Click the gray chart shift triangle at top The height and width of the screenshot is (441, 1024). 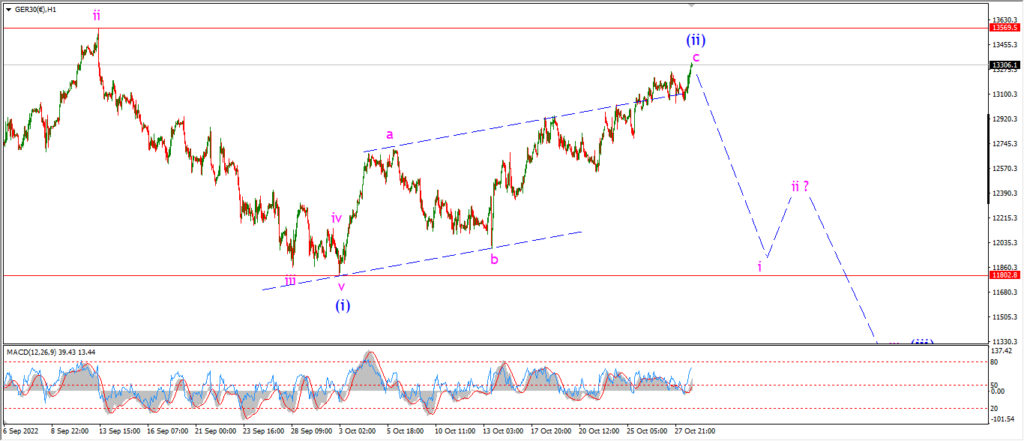[x=692, y=5]
